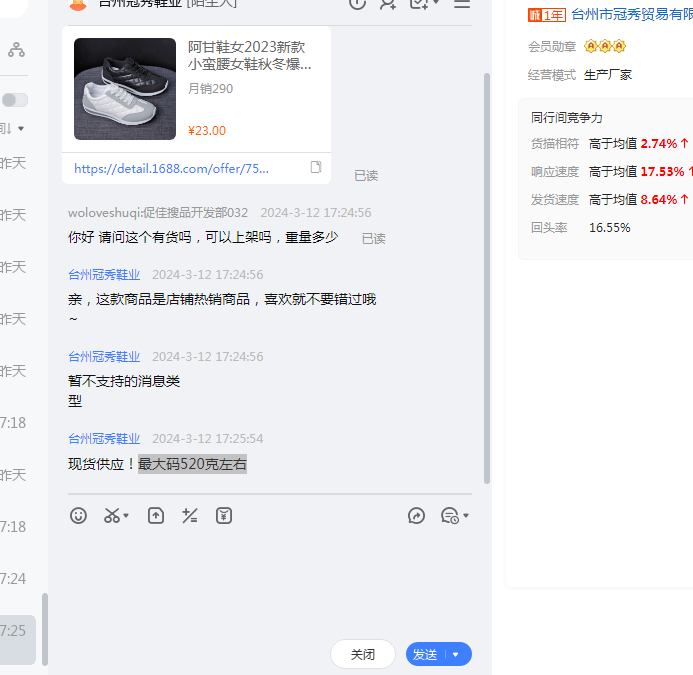Viewport: 693px width, 675px height.
Task: Click the chat message scrollbar
Action: (487, 278)
